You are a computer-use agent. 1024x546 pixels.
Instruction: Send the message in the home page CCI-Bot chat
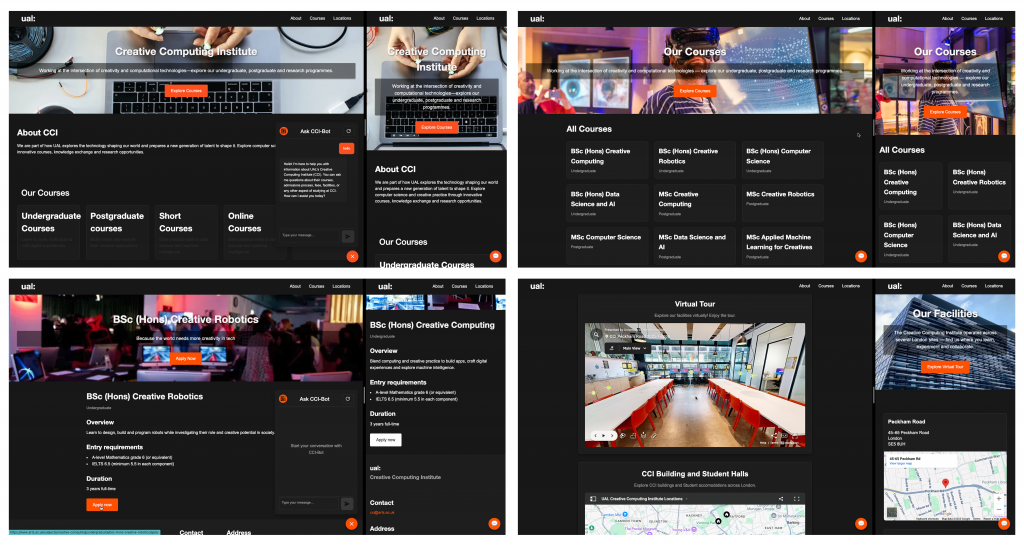coord(348,236)
